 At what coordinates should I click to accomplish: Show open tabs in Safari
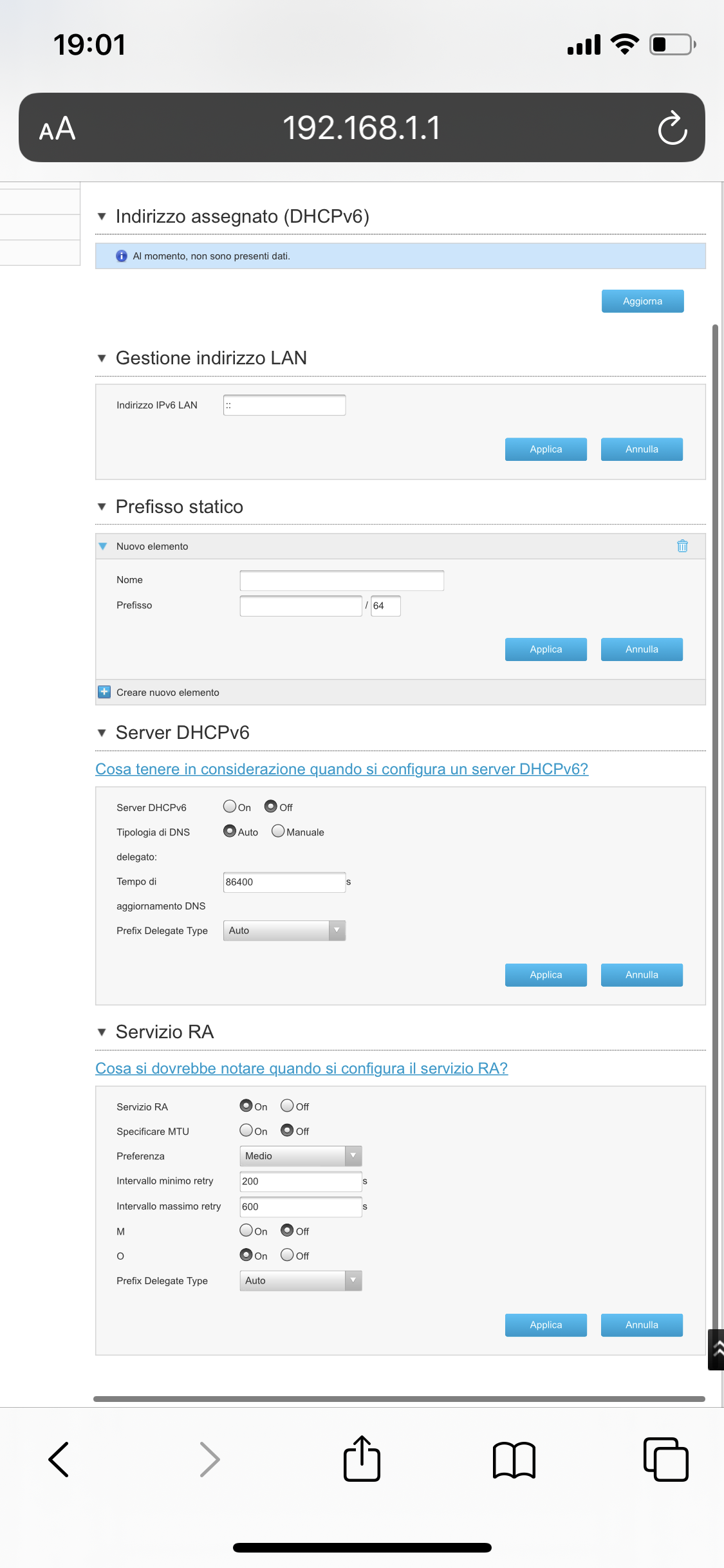pos(665,1459)
